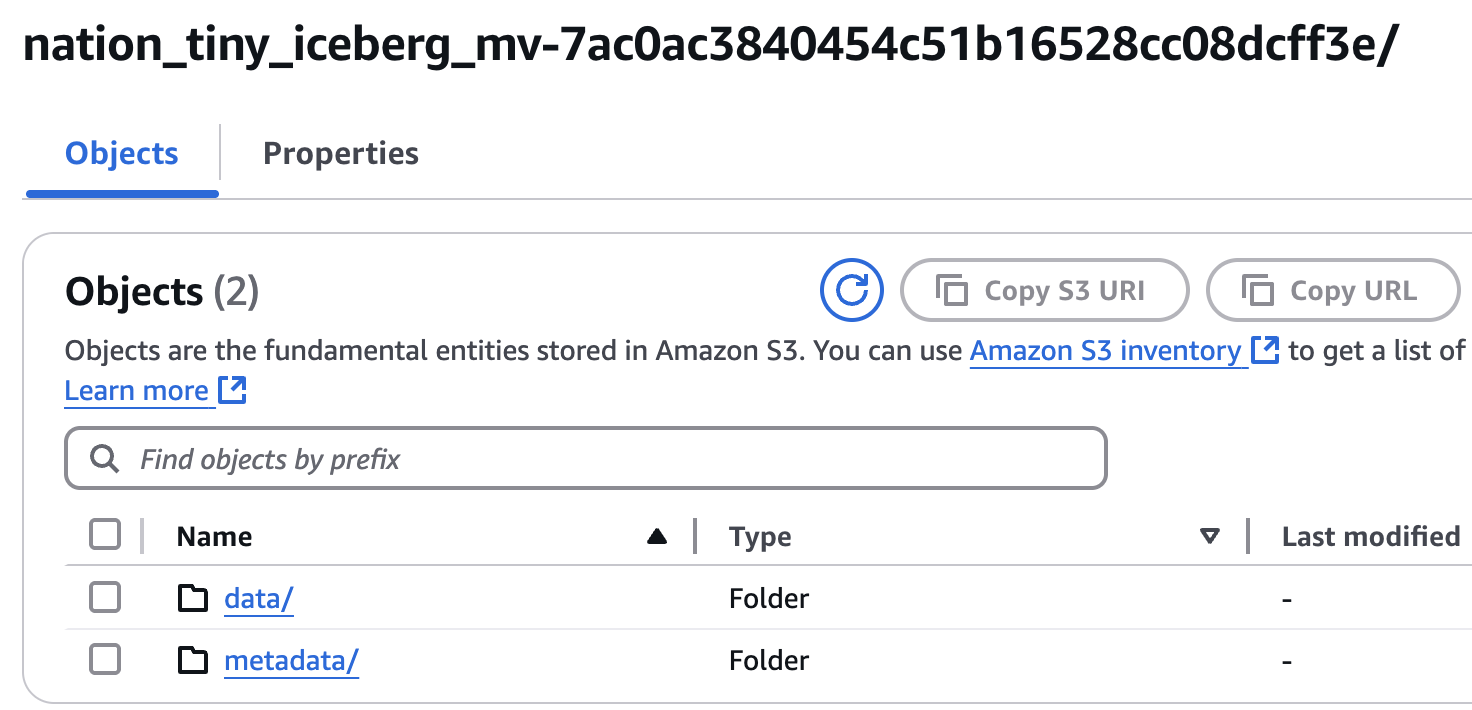This screenshot has width=1472, height=710.
Task: Toggle the select all objects checkbox
Action: [x=105, y=535]
